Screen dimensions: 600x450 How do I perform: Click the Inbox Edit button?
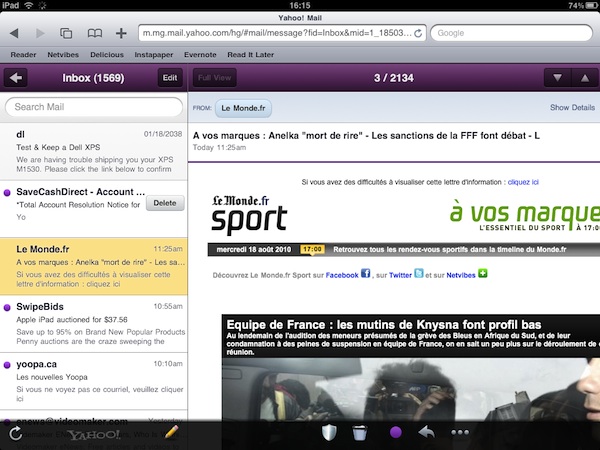pos(170,78)
